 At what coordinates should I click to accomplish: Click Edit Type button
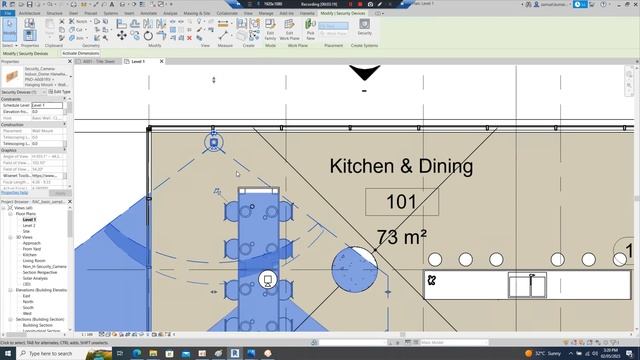tap(60, 92)
